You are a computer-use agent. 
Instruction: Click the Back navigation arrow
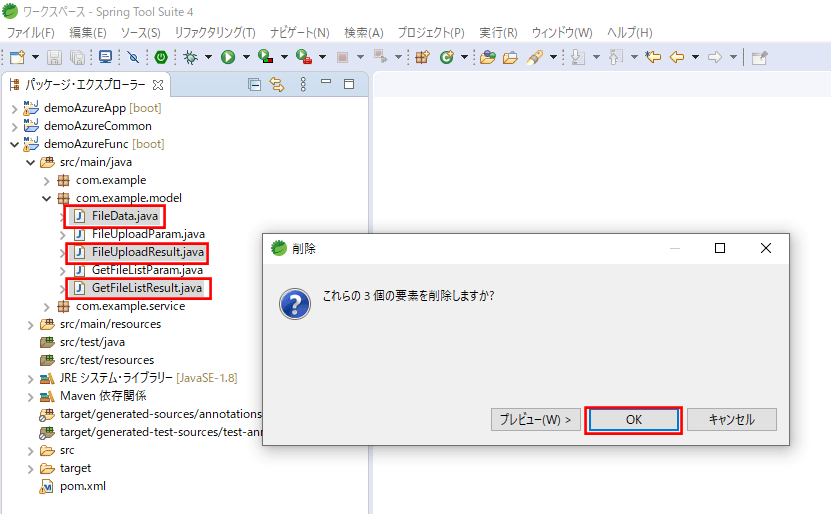click(677, 57)
